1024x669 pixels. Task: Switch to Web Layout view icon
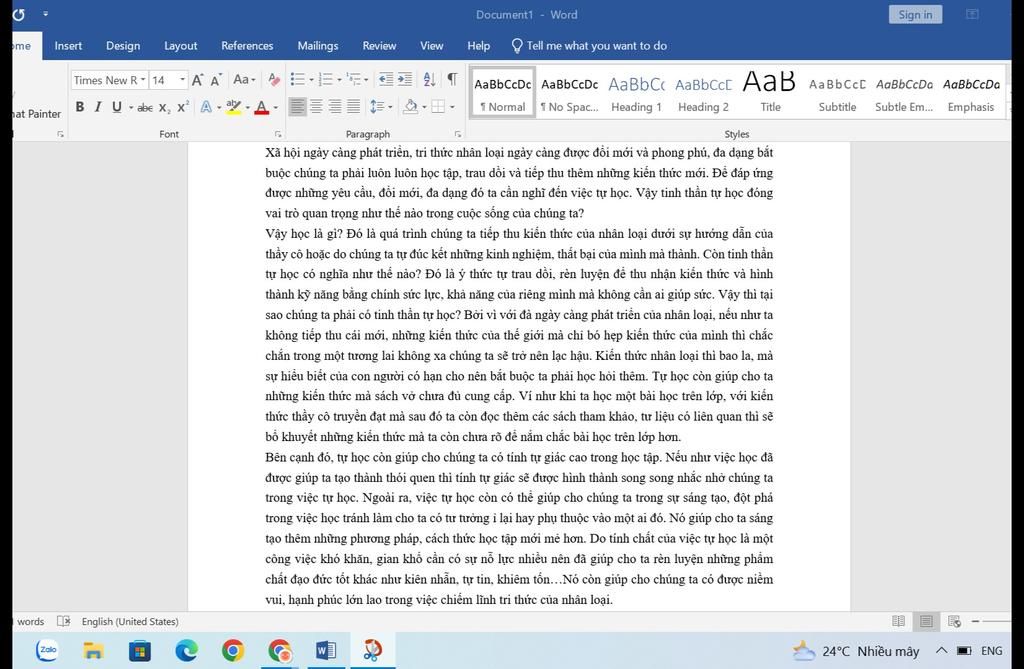tap(954, 621)
